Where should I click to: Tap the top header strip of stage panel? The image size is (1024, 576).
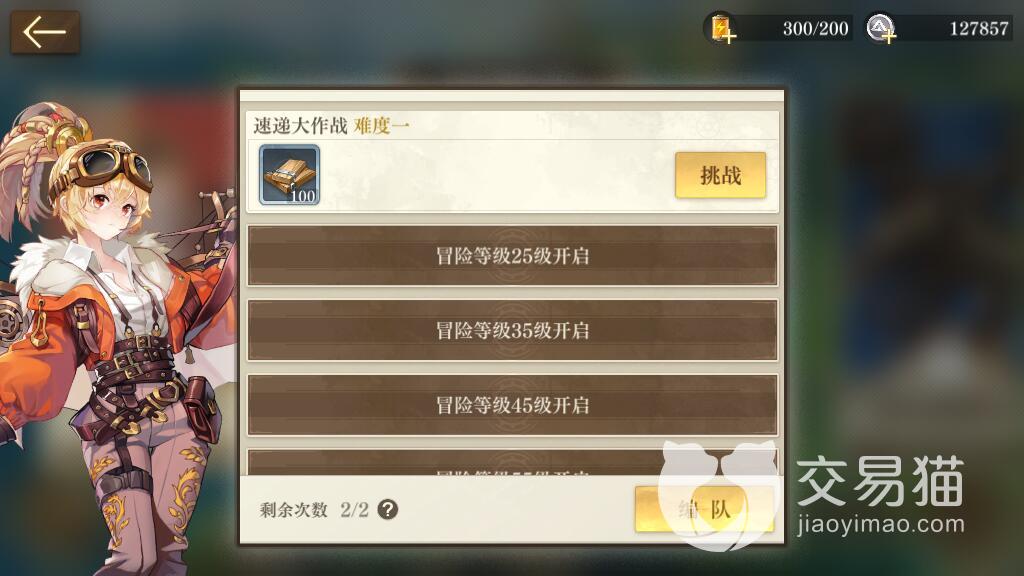coord(512,96)
